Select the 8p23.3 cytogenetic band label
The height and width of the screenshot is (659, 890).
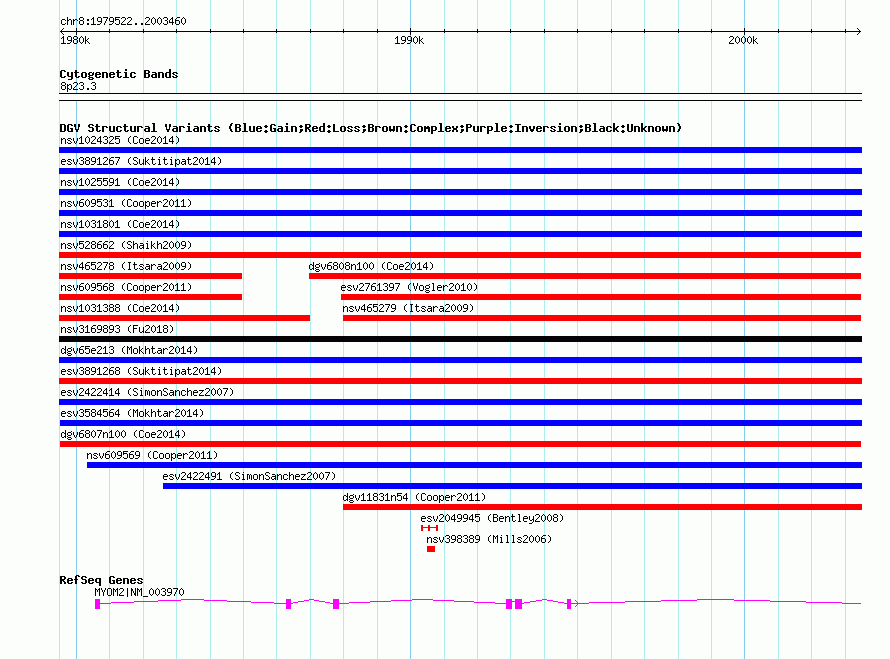(x=78, y=87)
